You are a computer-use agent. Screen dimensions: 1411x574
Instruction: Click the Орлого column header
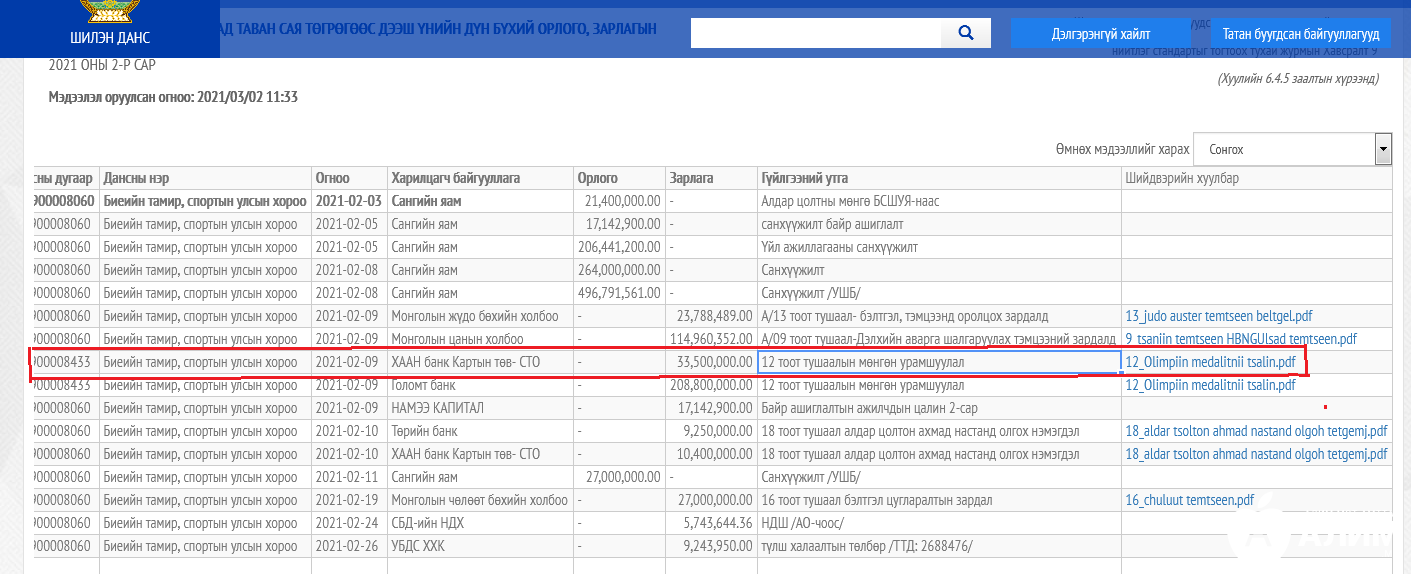pos(618,178)
